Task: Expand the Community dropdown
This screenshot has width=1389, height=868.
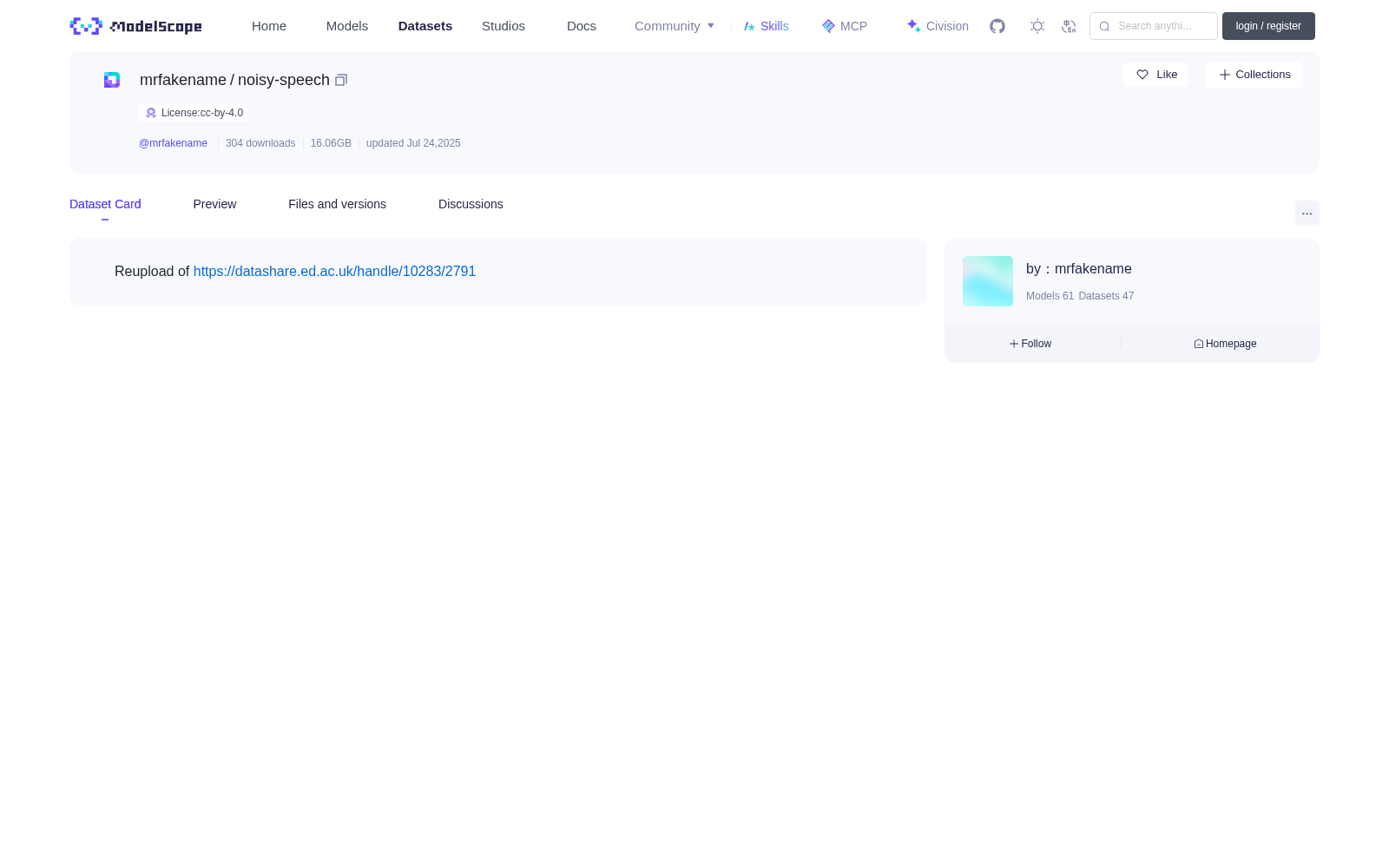Action: click(x=675, y=26)
